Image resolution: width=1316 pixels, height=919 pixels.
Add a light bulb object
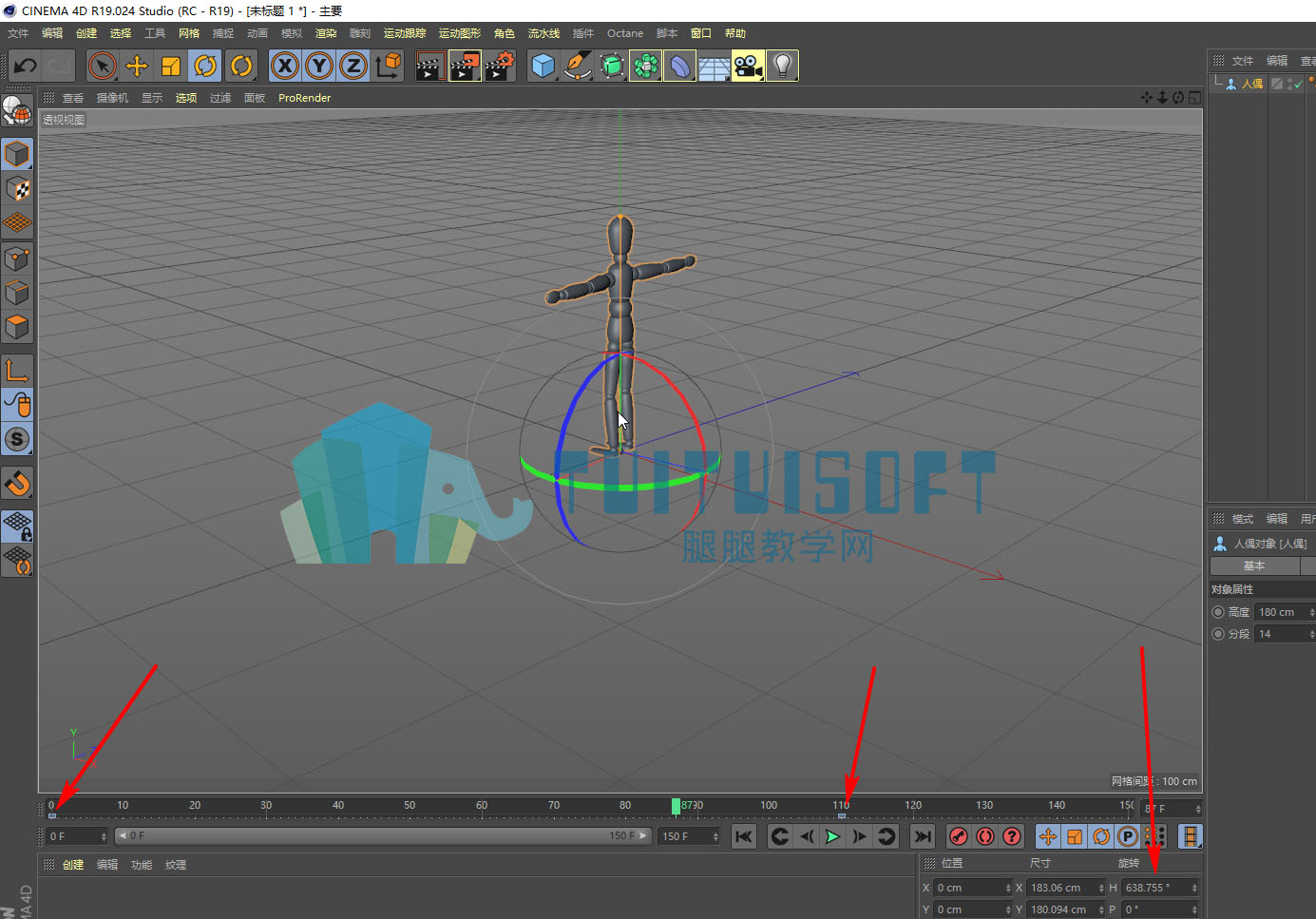coord(782,67)
